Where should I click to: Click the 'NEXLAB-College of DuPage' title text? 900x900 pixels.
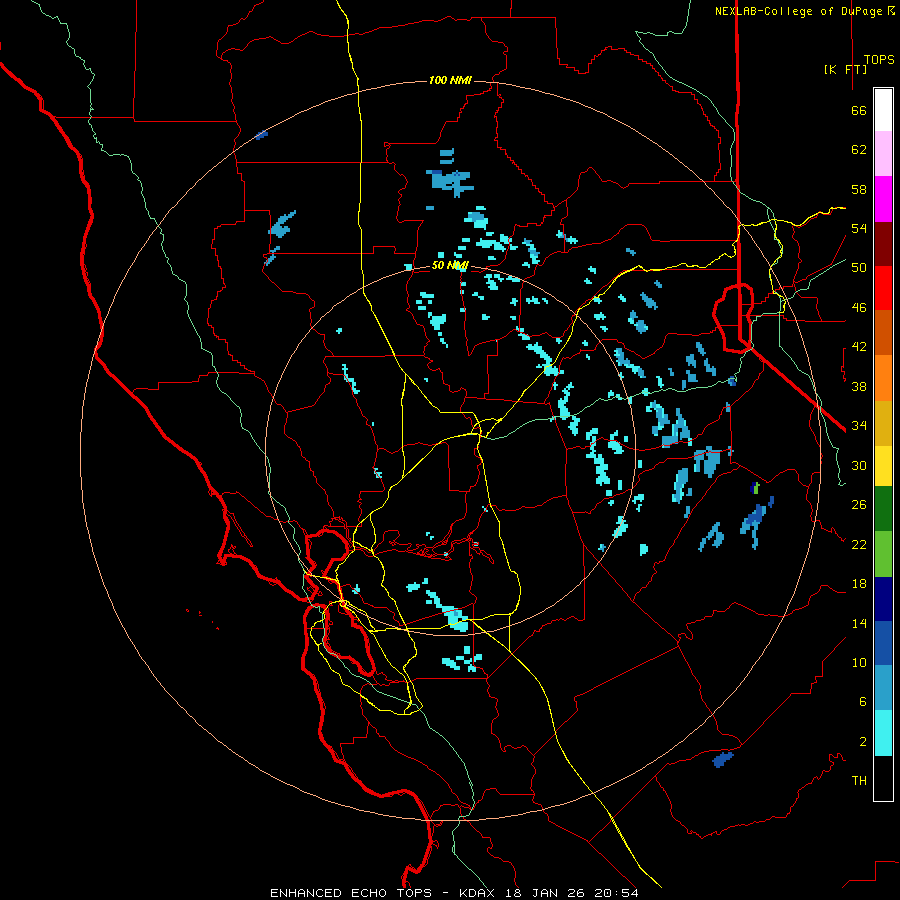click(x=798, y=11)
